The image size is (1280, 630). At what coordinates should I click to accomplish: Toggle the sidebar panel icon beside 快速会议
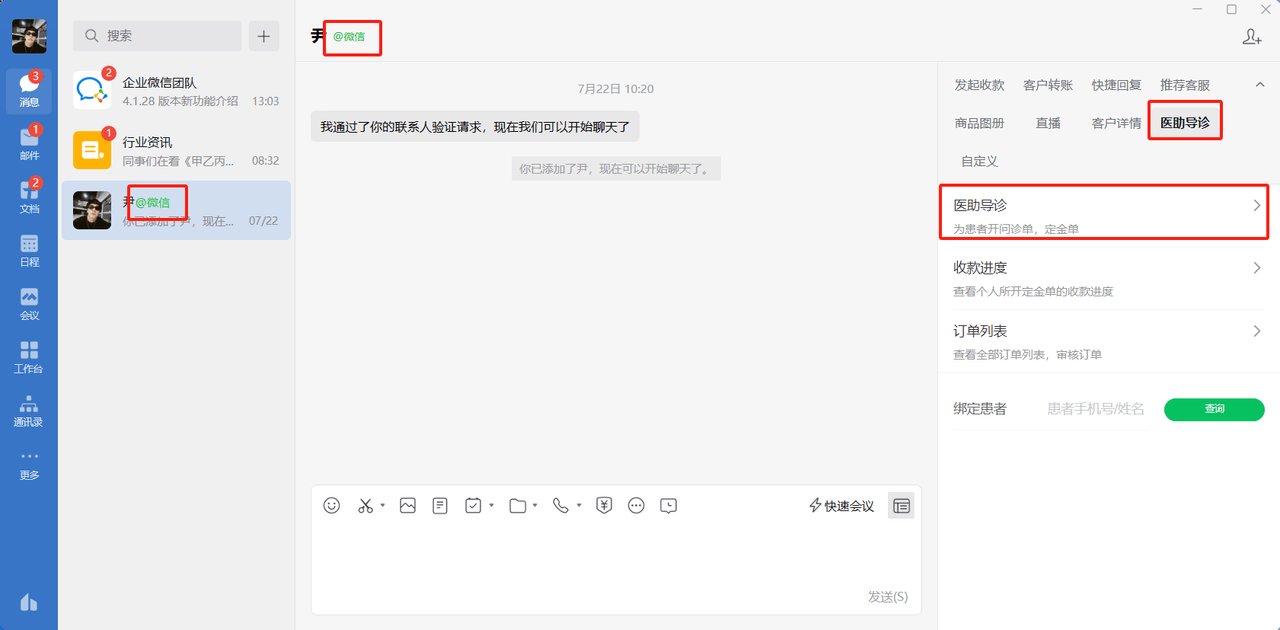coord(901,506)
